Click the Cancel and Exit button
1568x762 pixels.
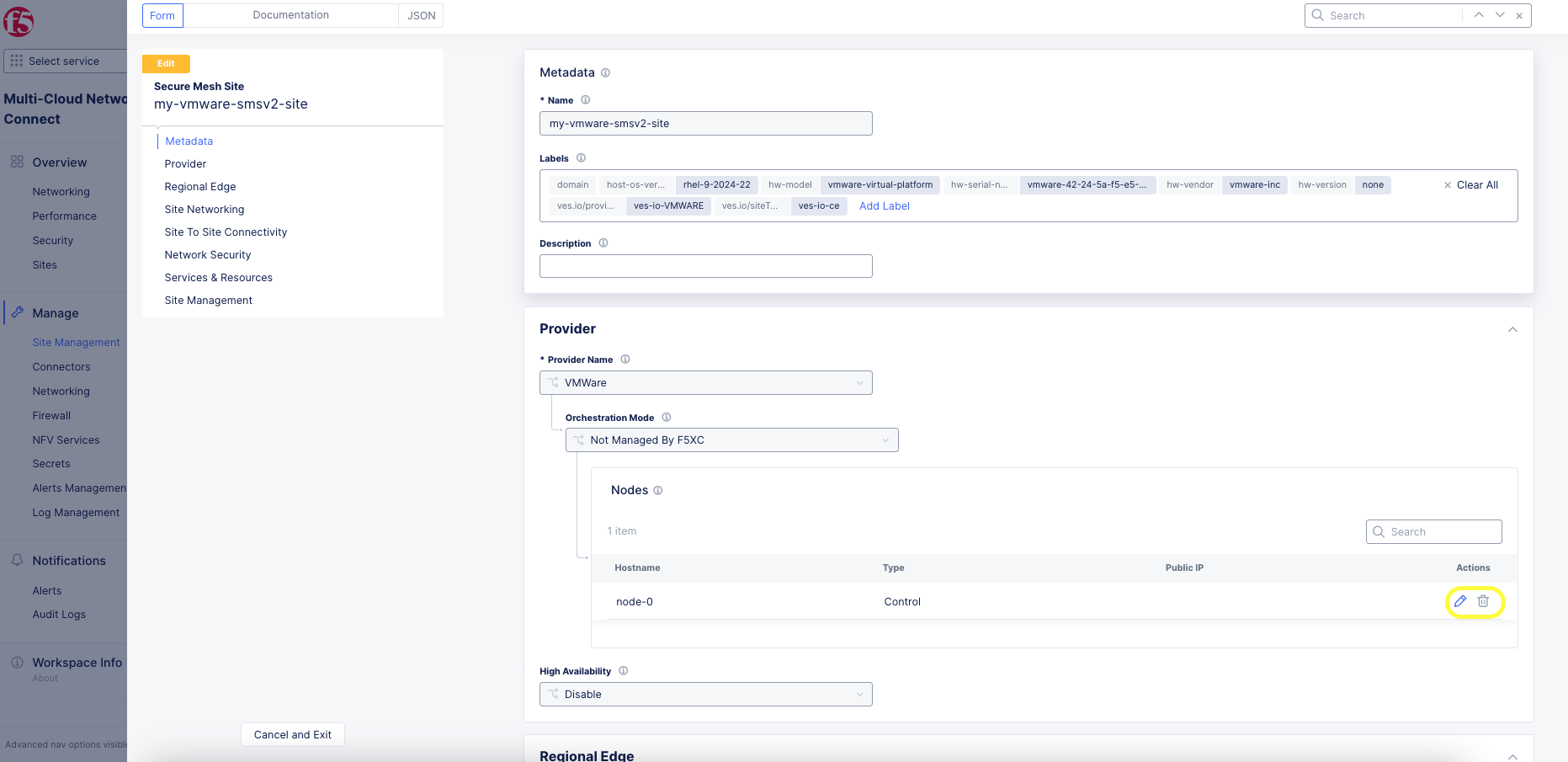(x=292, y=734)
